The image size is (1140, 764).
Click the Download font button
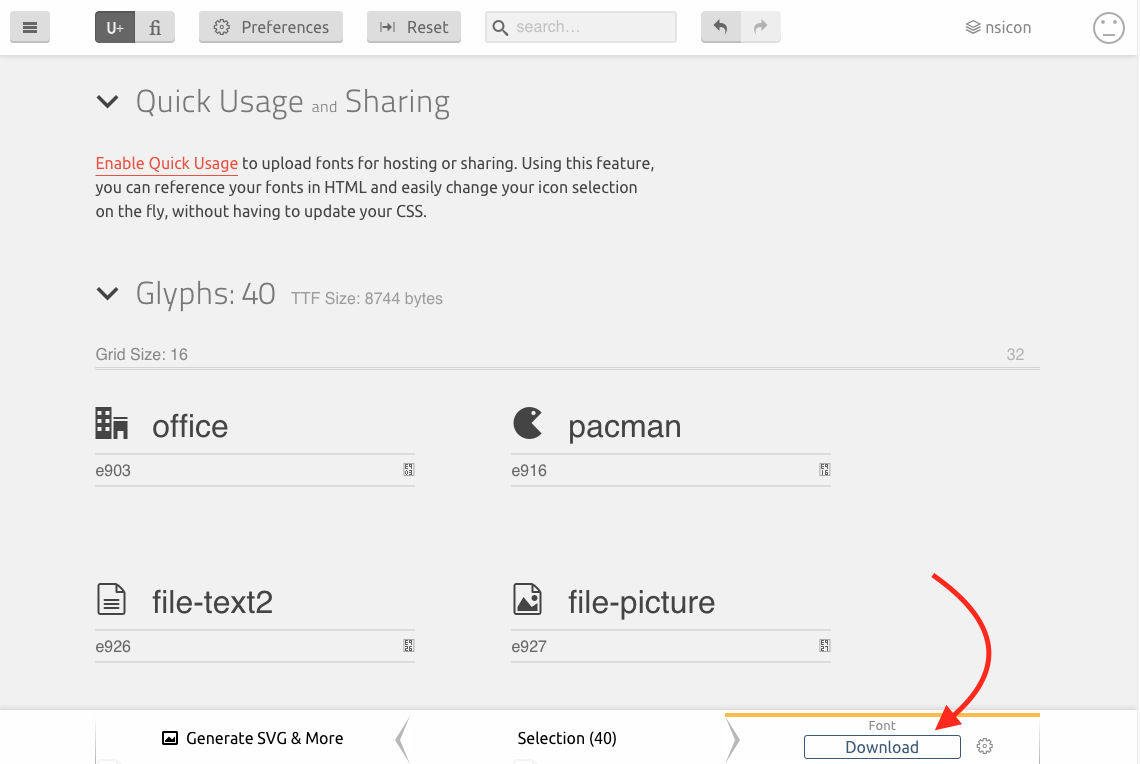(881, 747)
